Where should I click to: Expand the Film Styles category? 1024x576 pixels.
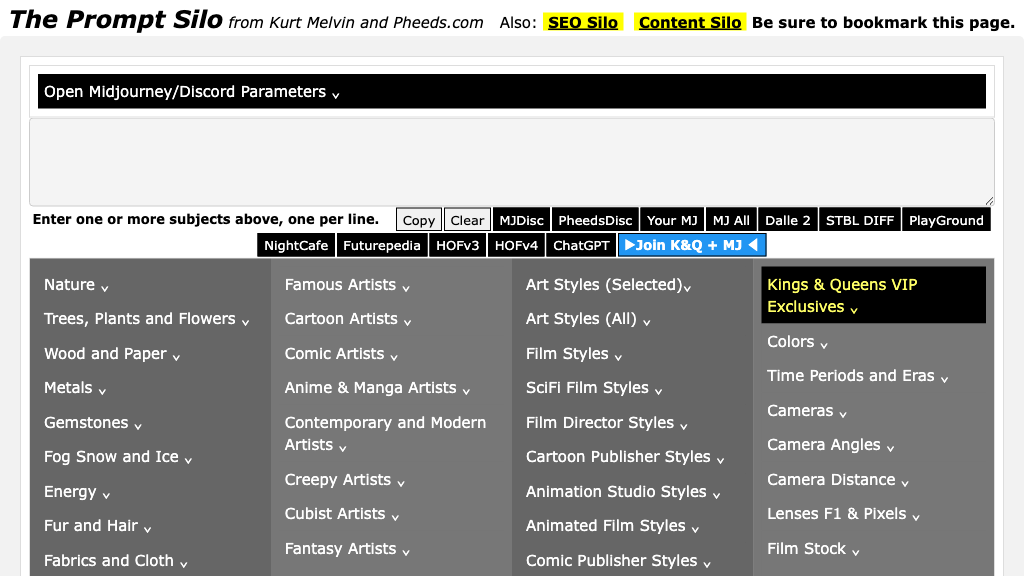coord(574,354)
